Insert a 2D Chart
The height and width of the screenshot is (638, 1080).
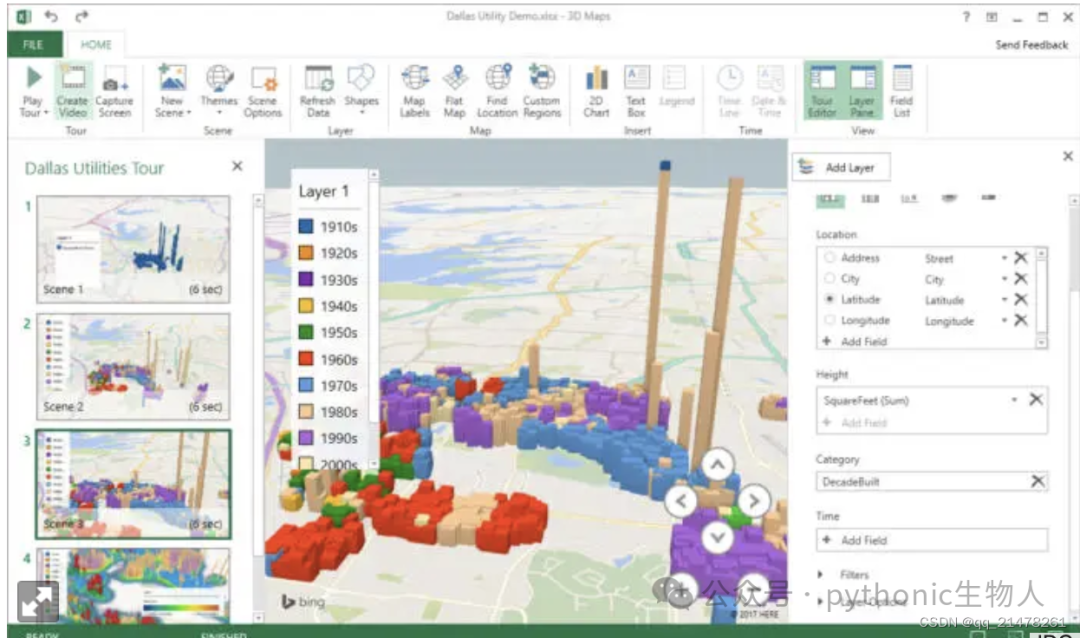(x=596, y=91)
